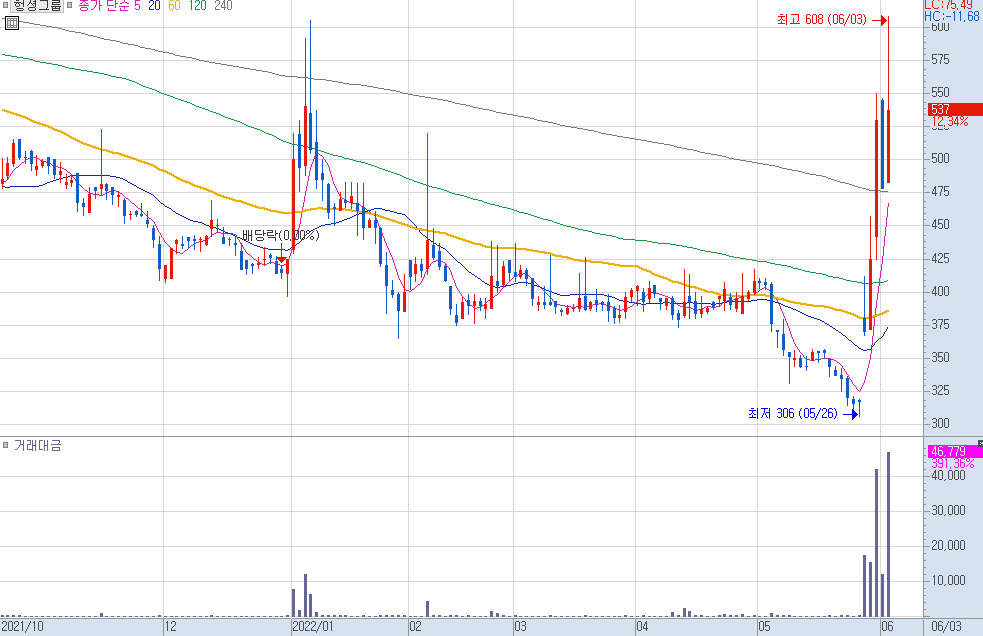Image resolution: width=983 pixels, height=636 pixels.
Task: Click the 형성그룹 stock name button
Action: click(x=38, y=6)
